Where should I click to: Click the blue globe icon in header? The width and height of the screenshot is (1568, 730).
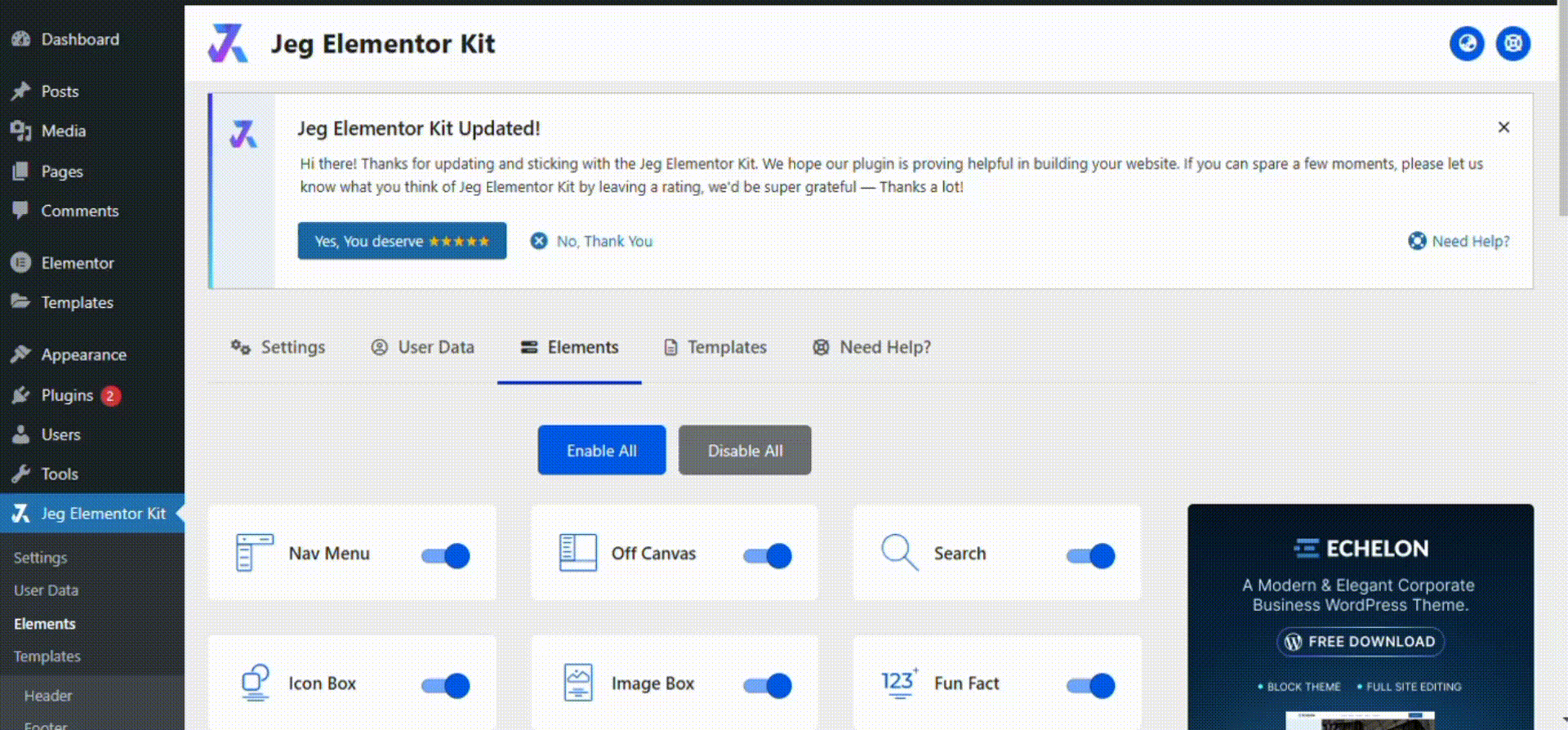[1467, 43]
